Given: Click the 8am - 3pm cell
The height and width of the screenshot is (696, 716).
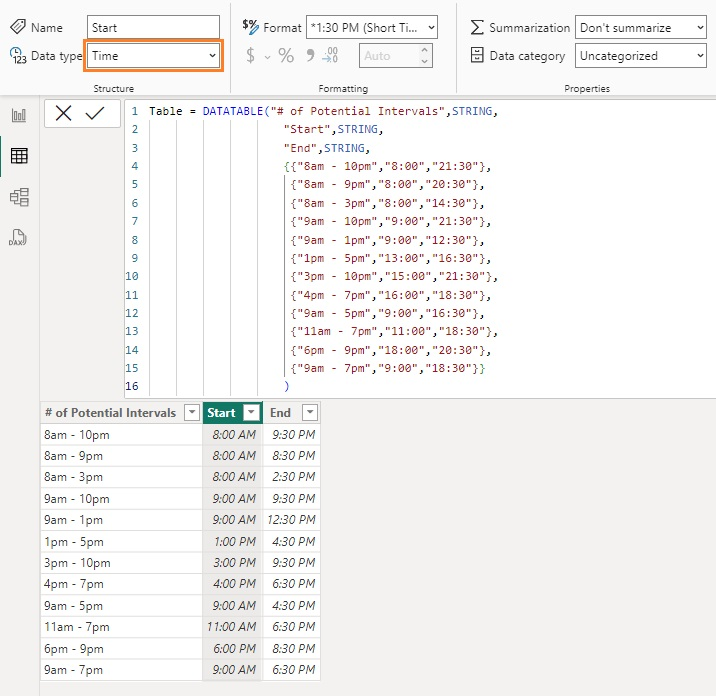Looking at the screenshot, I should [x=121, y=477].
